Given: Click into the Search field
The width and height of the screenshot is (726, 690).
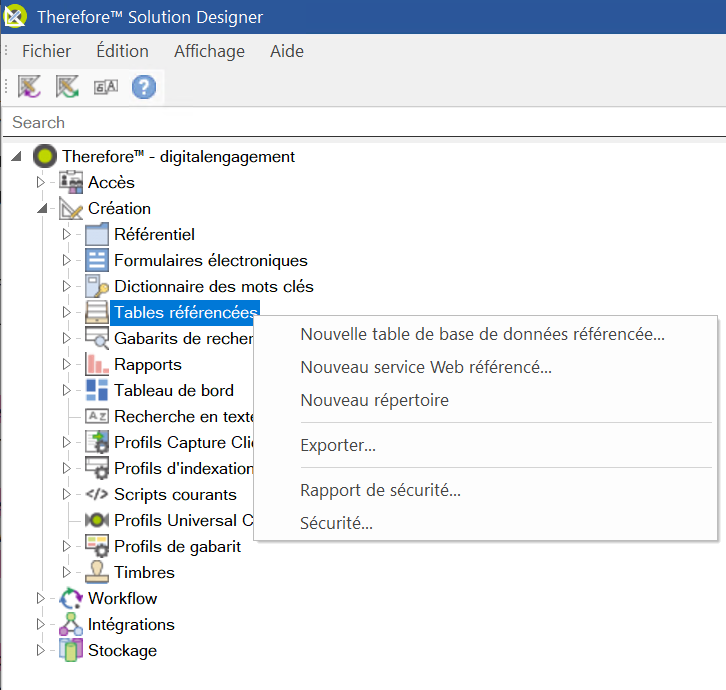Looking at the screenshot, I should coord(366,122).
